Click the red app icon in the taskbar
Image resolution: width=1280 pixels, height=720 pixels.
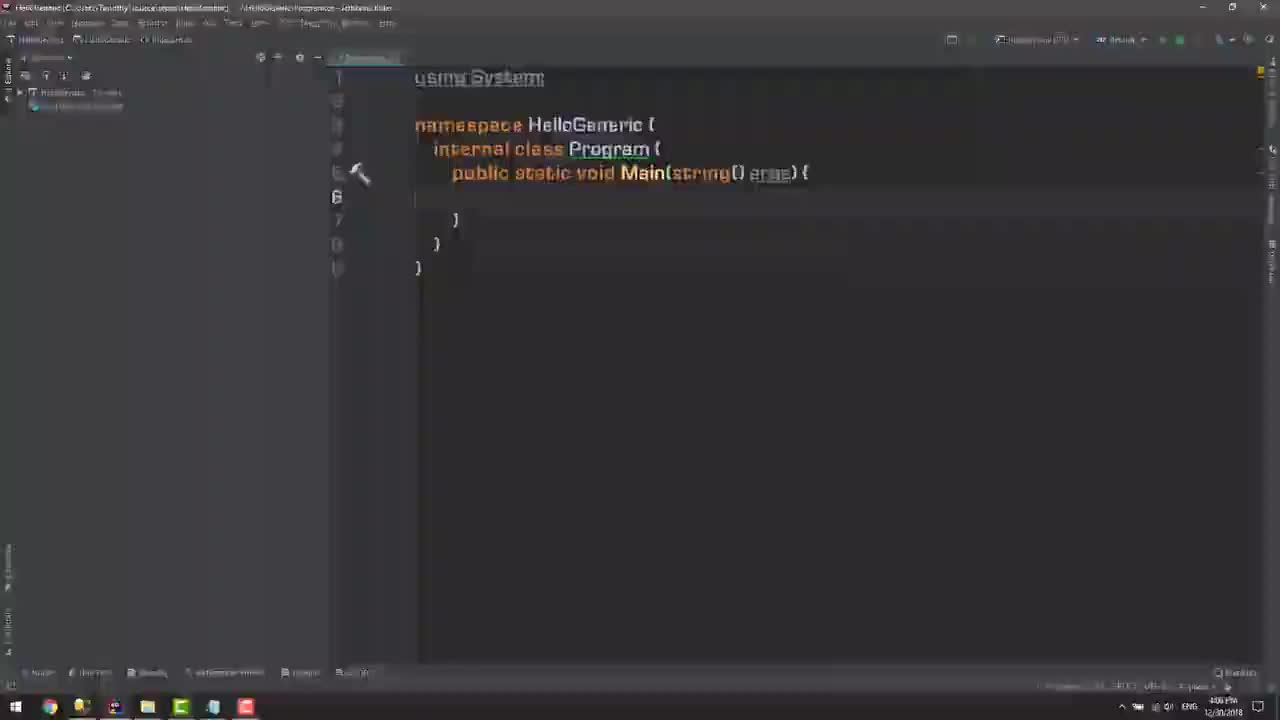[x=245, y=707]
